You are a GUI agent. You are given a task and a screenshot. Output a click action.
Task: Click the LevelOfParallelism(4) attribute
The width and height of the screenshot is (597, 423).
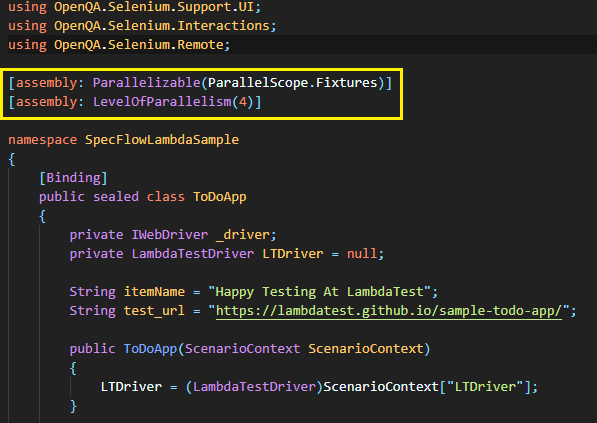(x=173, y=102)
